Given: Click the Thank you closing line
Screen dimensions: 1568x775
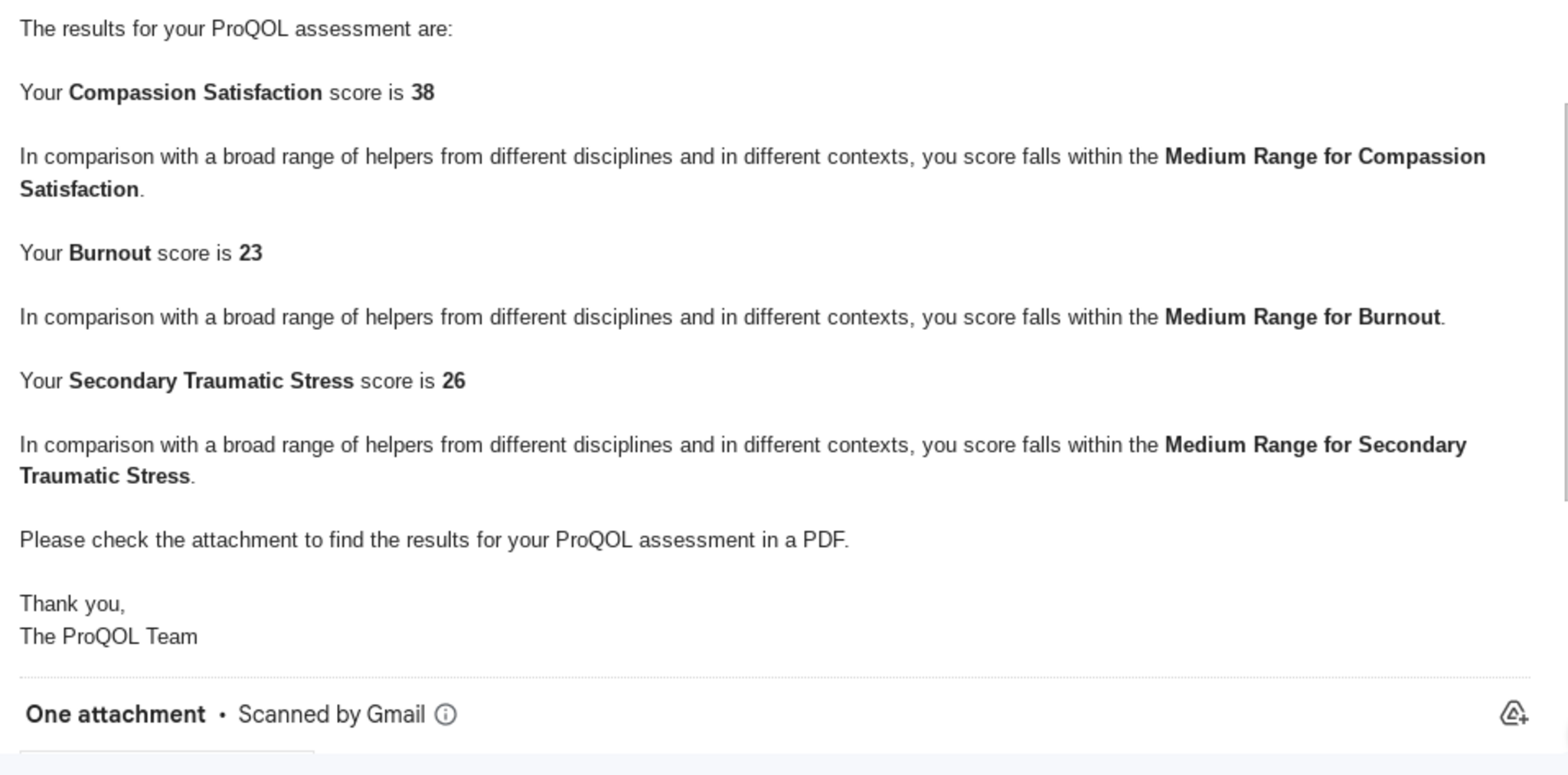Looking at the screenshot, I should [x=73, y=604].
